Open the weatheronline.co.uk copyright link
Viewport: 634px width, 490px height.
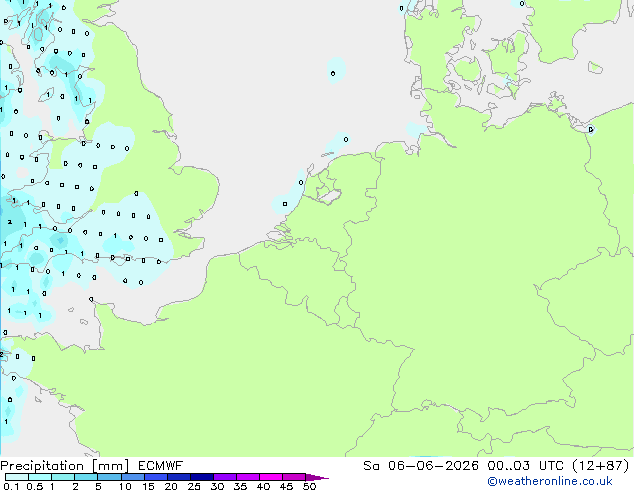(550, 481)
